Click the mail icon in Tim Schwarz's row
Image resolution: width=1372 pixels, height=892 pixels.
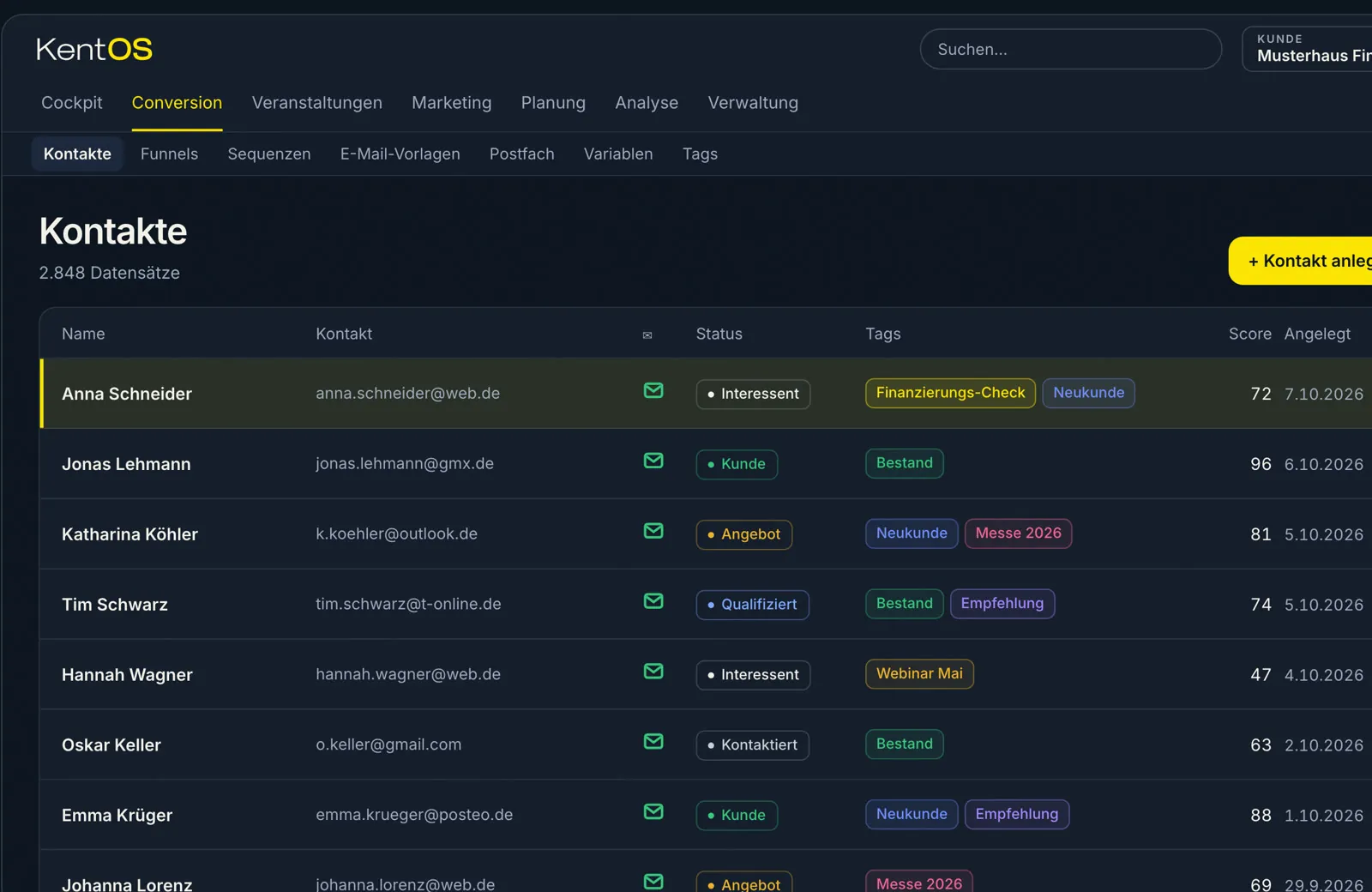pos(653,602)
